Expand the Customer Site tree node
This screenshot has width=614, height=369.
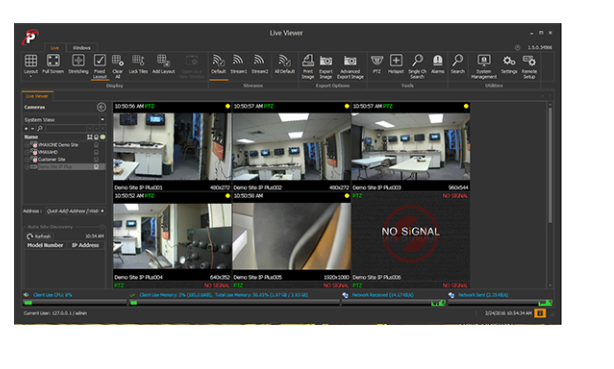point(27,159)
